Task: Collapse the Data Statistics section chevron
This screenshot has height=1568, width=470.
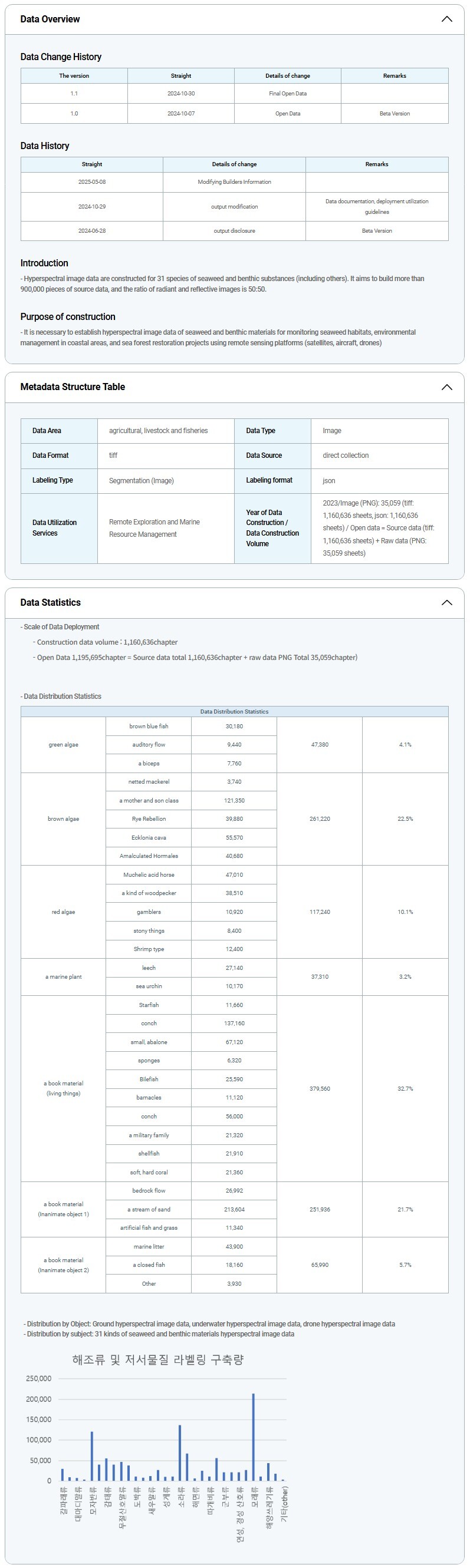Action: pos(446,603)
